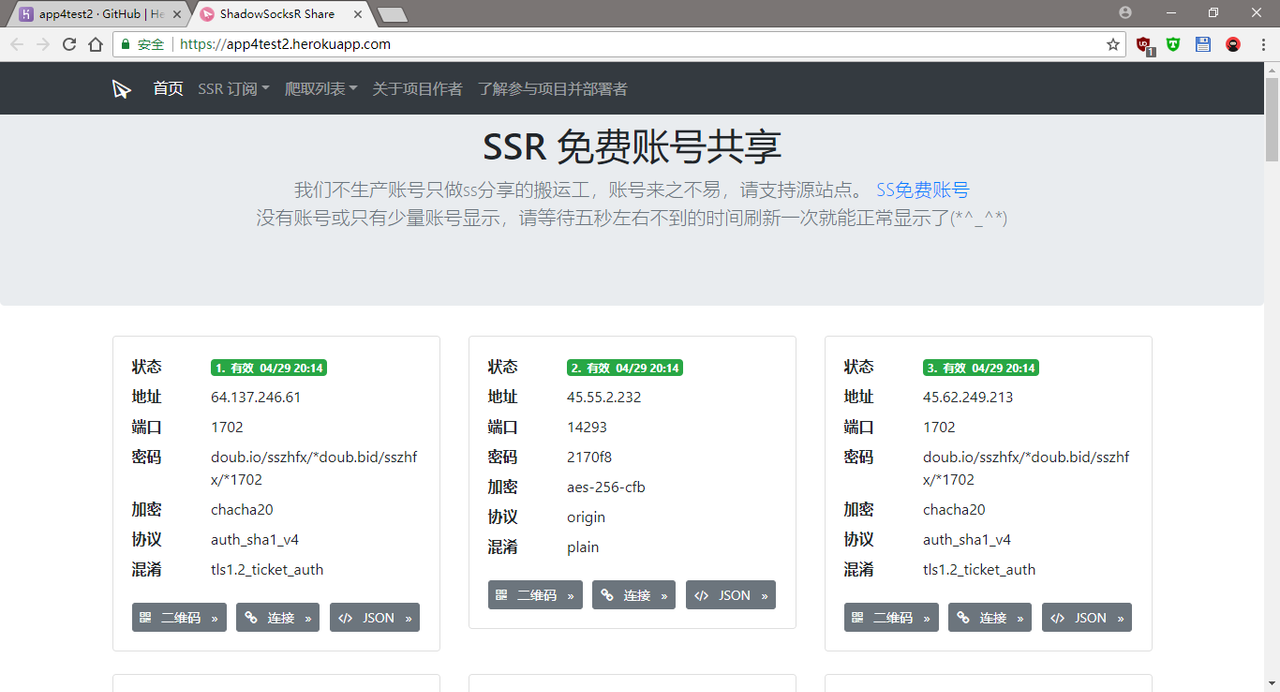Click 连接 button for account 1
This screenshot has height=692, width=1280.
[278, 618]
